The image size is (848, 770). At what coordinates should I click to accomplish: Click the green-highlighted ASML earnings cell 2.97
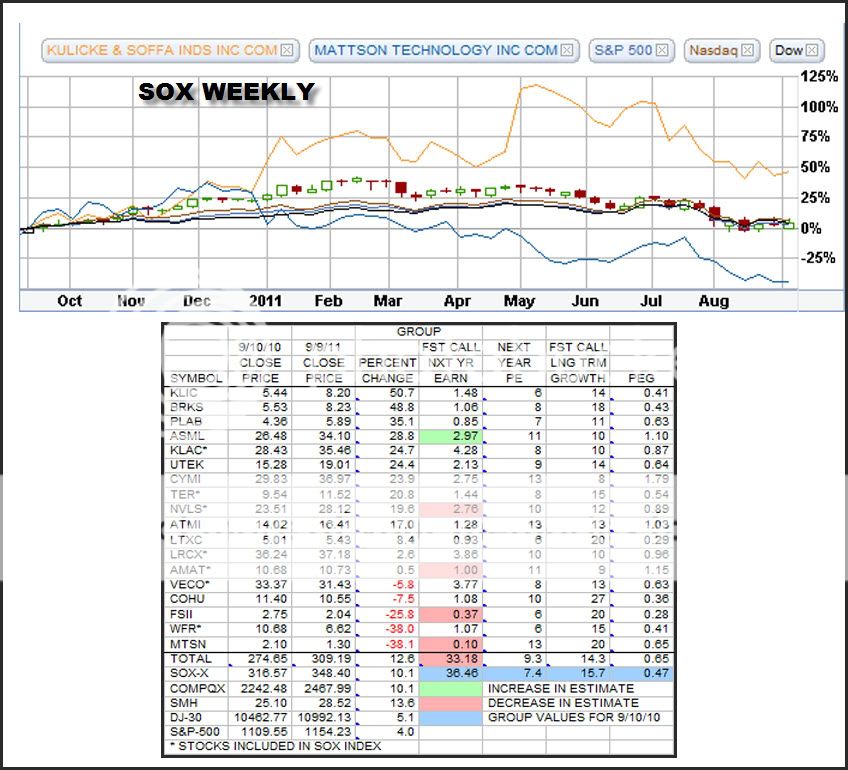[450, 437]
